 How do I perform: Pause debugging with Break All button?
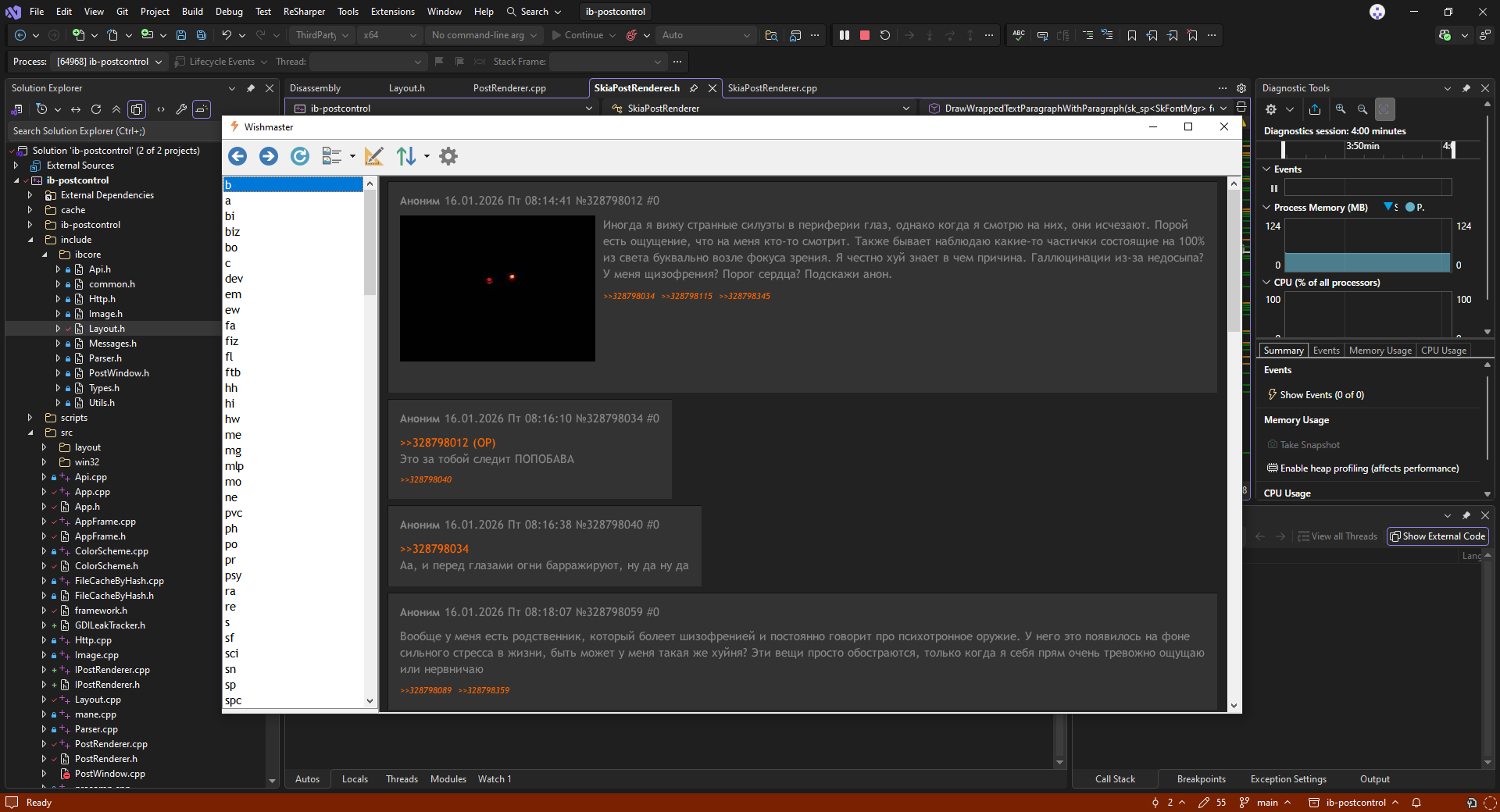[x=845, y=35]
